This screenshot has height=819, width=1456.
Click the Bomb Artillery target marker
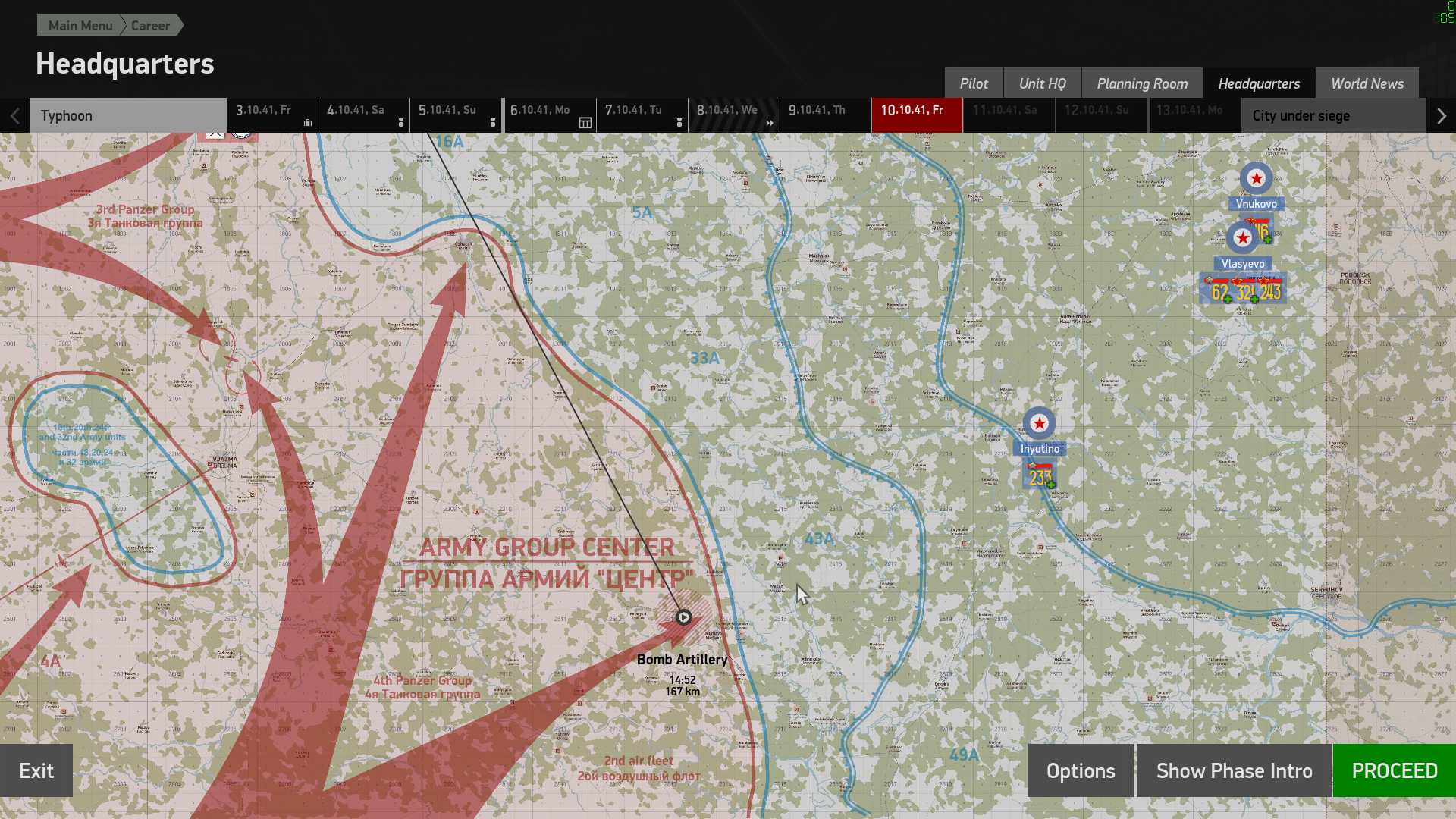683,617
